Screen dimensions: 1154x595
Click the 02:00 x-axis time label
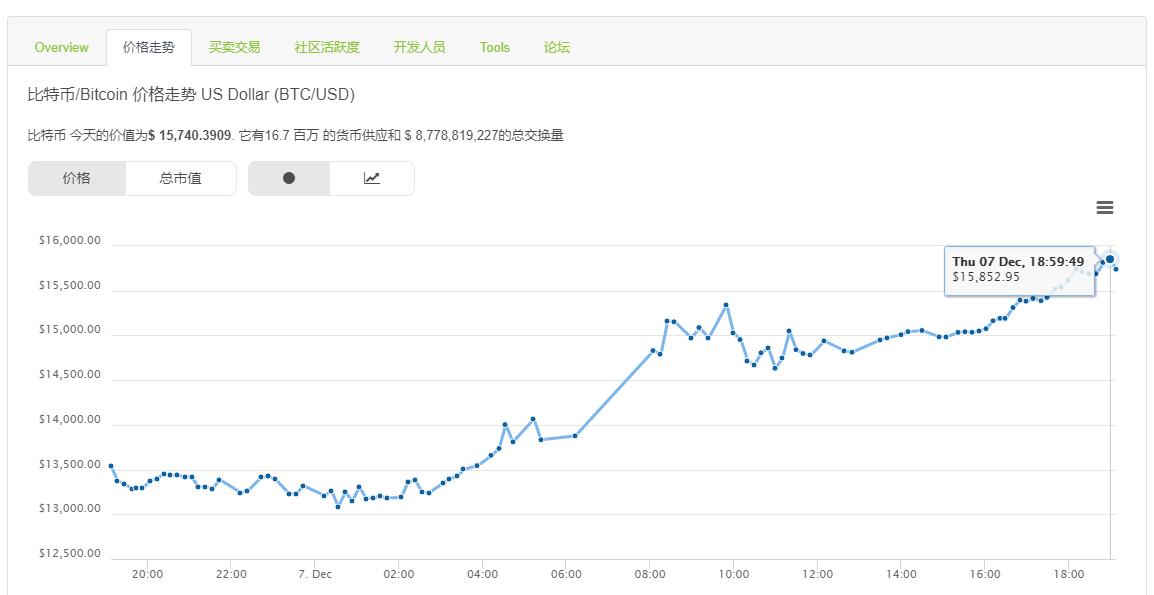399,574
